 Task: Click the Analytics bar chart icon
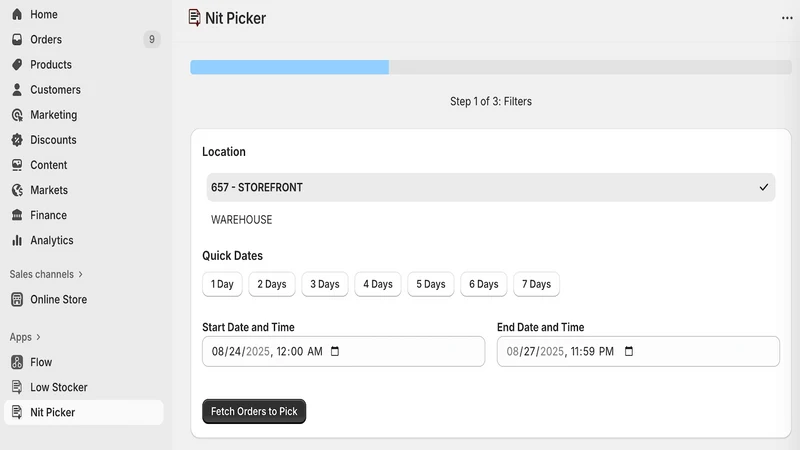click(x=17, y=240)
